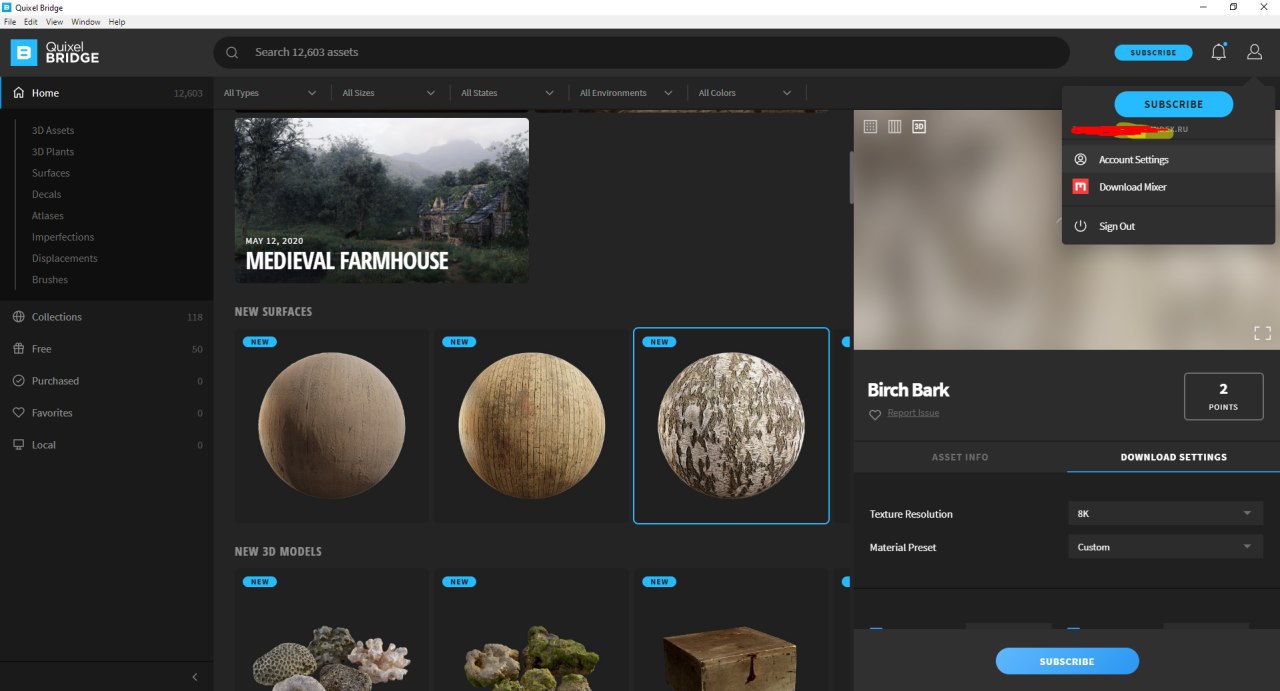Select 3D Assets category
Screen dimensions: 1280x691
pos(53,131)
